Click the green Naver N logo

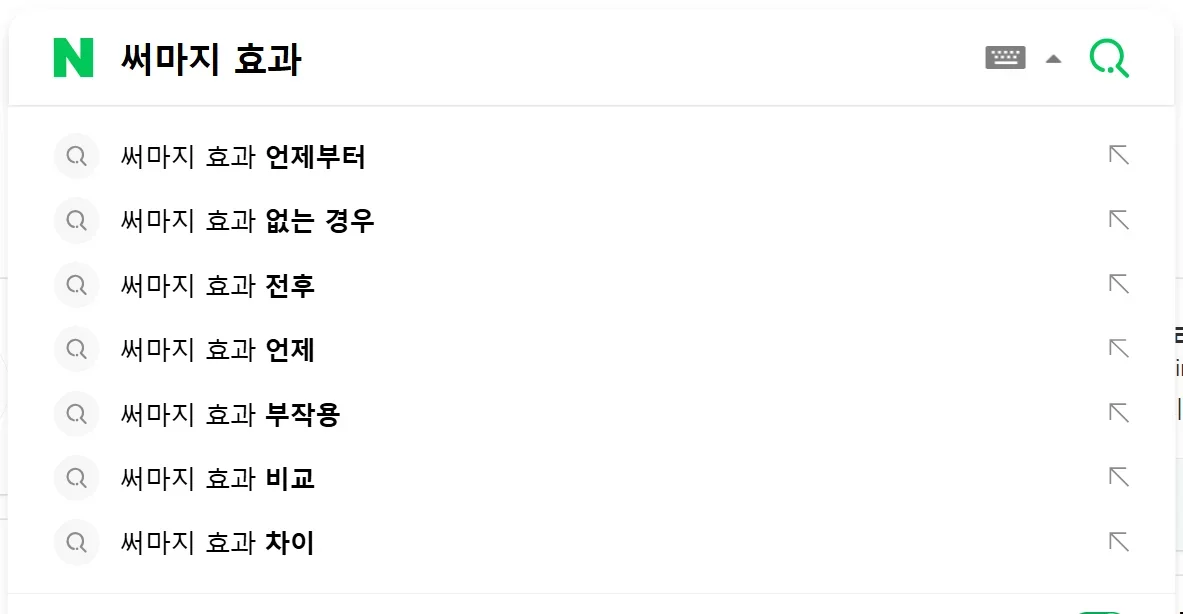[x=73, y=58]
